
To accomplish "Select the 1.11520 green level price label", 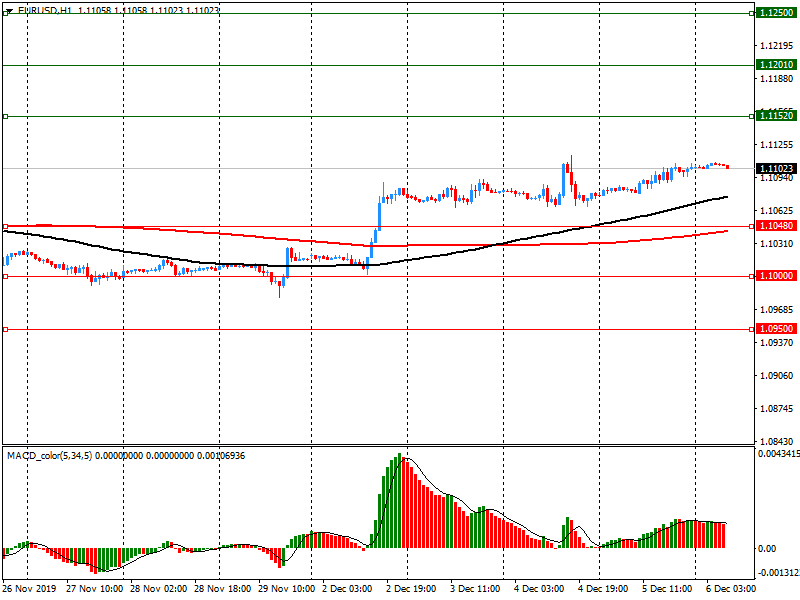I will pos(777,116).
